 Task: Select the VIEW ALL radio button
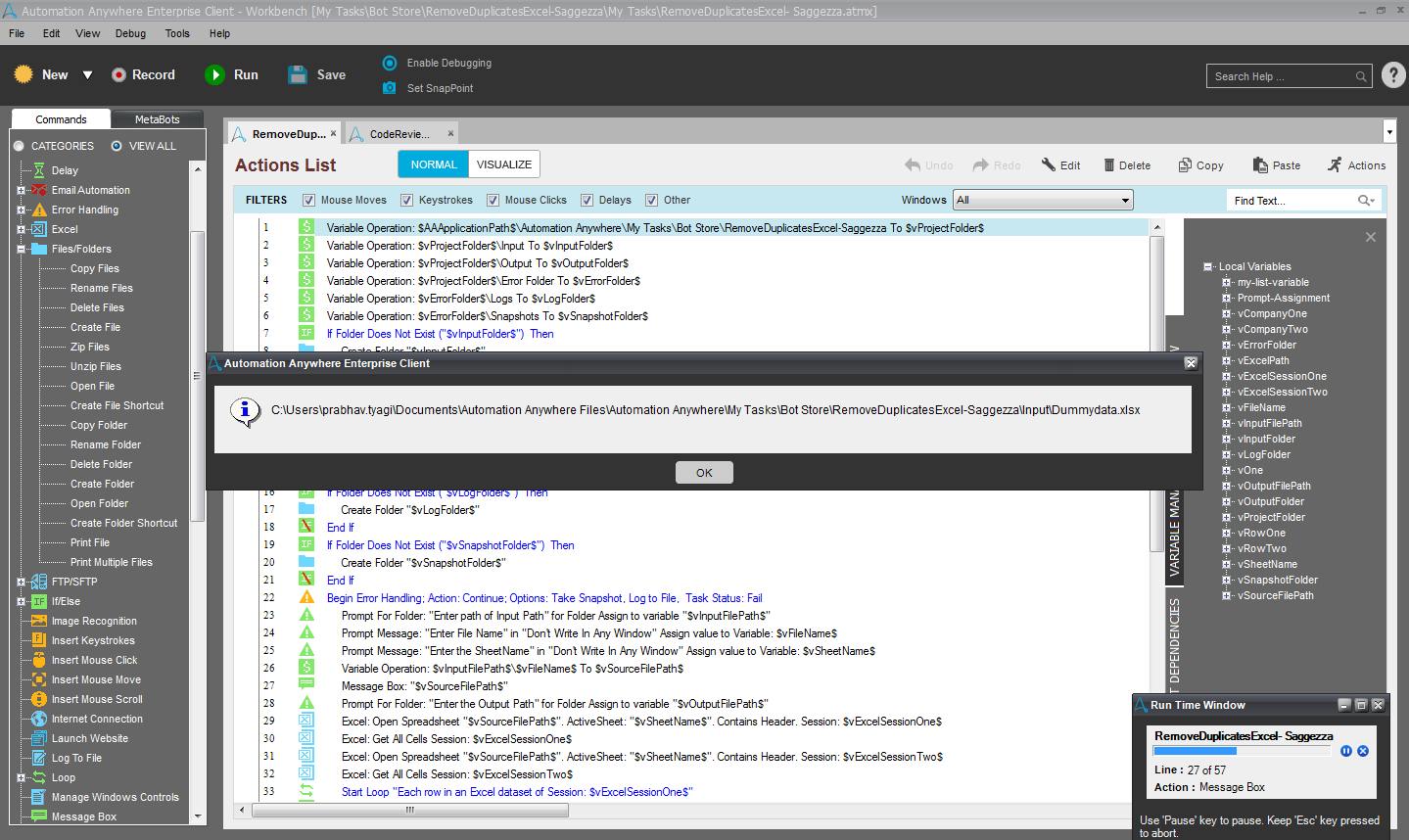point(117,146)
